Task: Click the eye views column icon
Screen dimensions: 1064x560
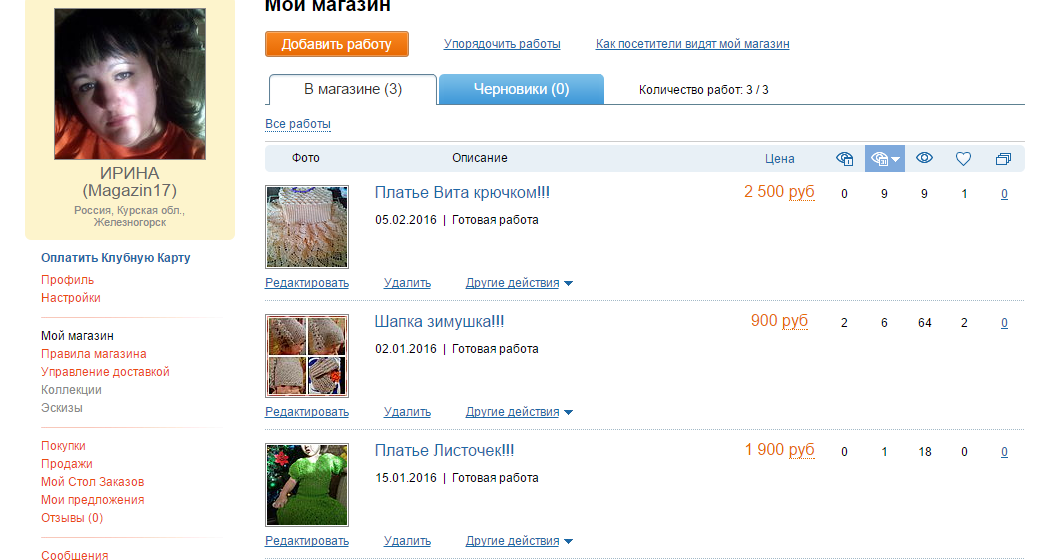Action: [924, 158]
